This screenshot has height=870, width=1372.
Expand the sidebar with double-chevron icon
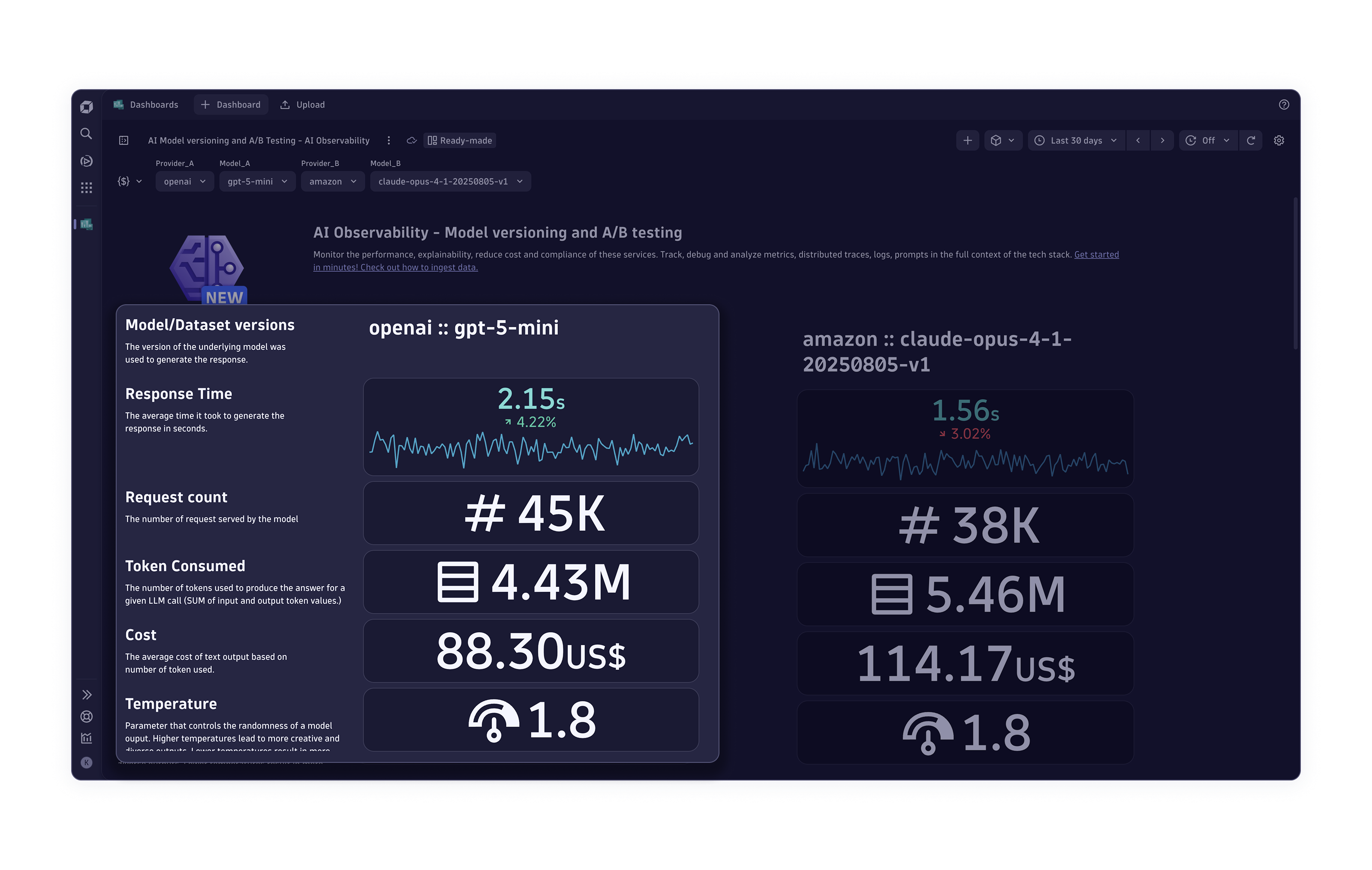pos(87,695)
